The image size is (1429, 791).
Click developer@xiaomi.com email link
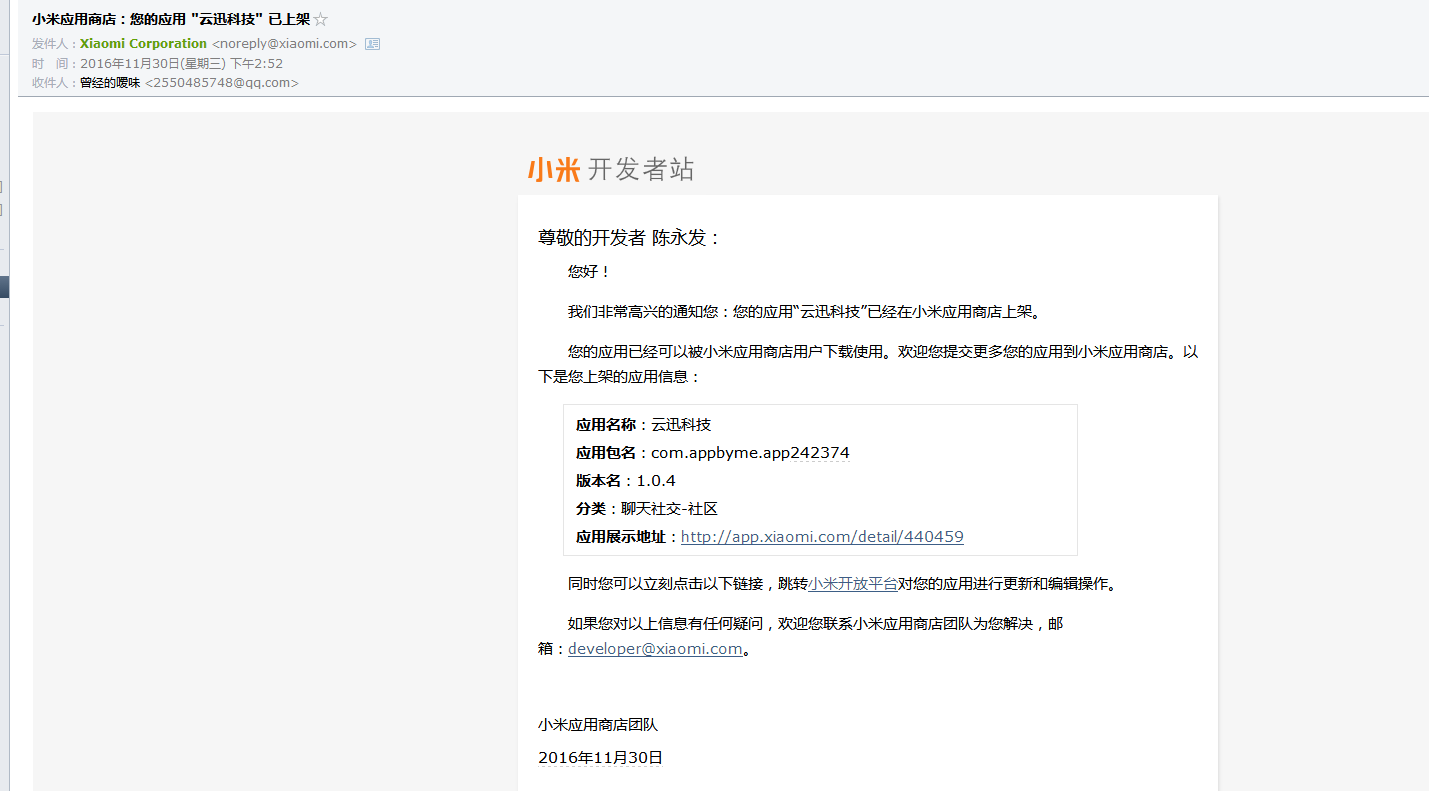pyautogui.click(x=655, y=649)
